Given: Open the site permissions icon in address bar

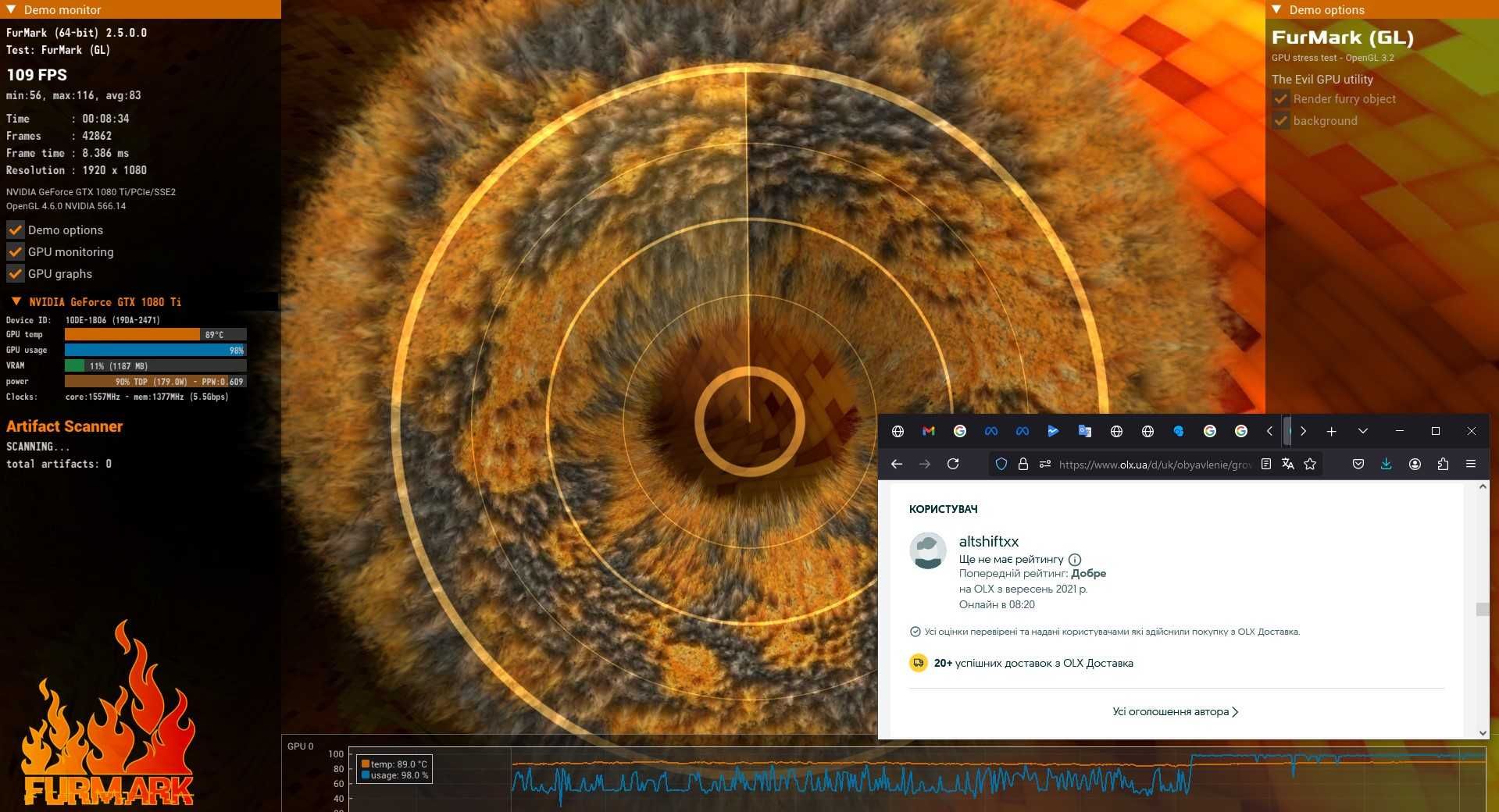Looking at the screenshot, I should tap(1044, 464).
